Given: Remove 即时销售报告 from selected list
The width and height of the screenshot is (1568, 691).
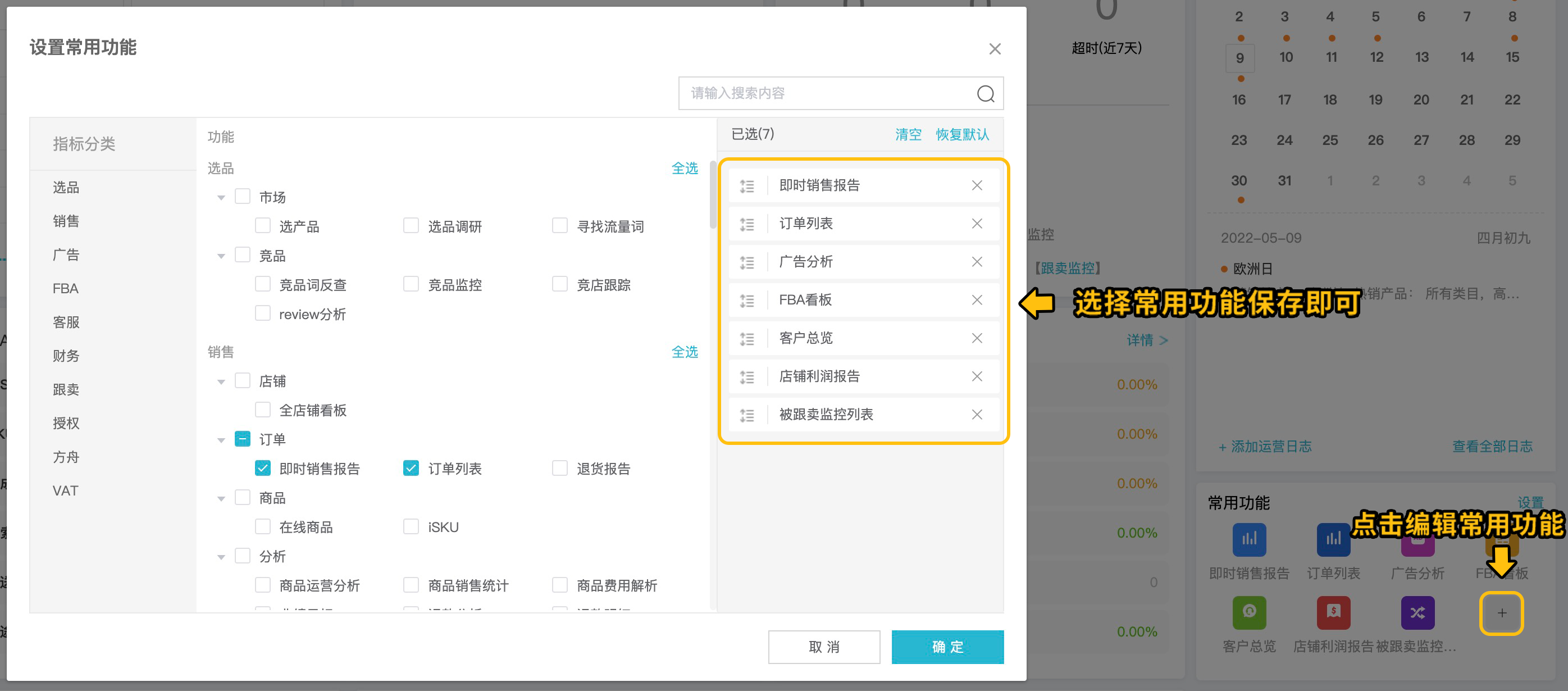Looking at the screenshot, I should 976,185.
